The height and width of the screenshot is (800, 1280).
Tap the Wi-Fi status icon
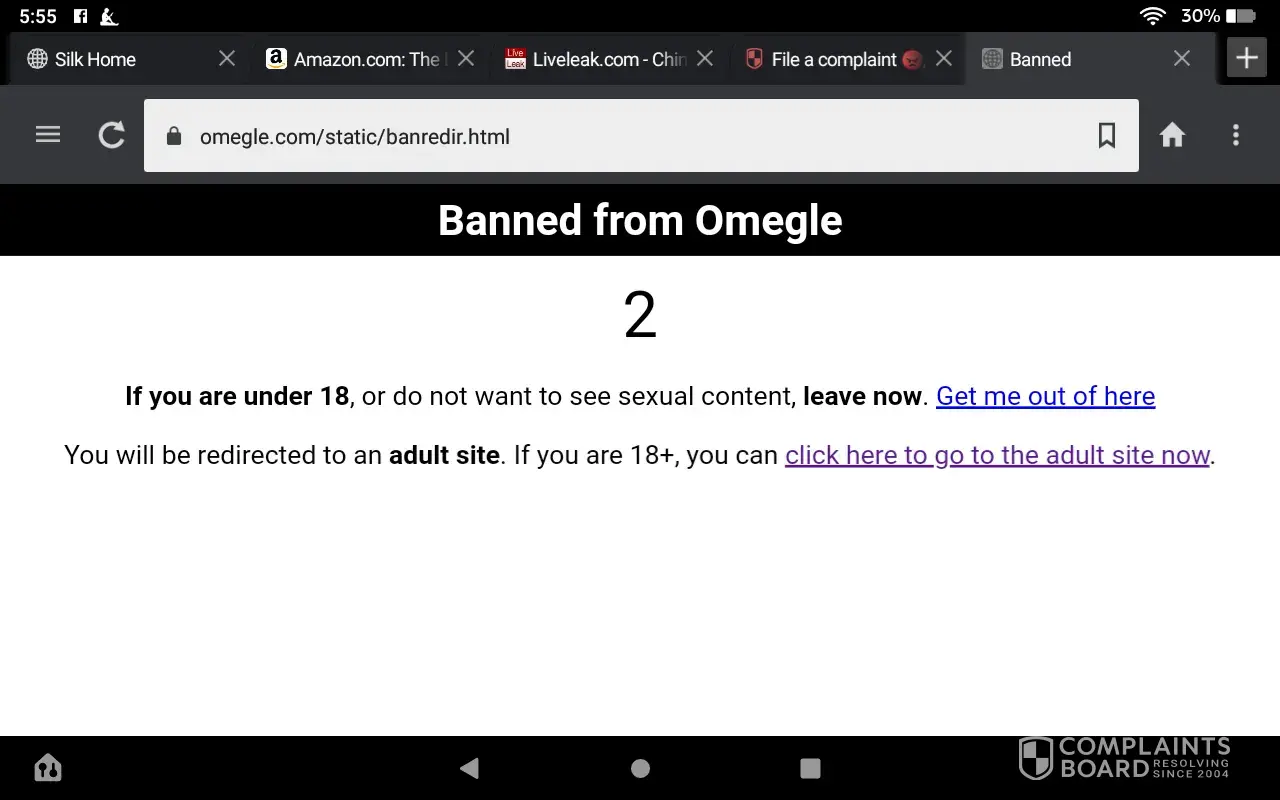(1153, 16)
